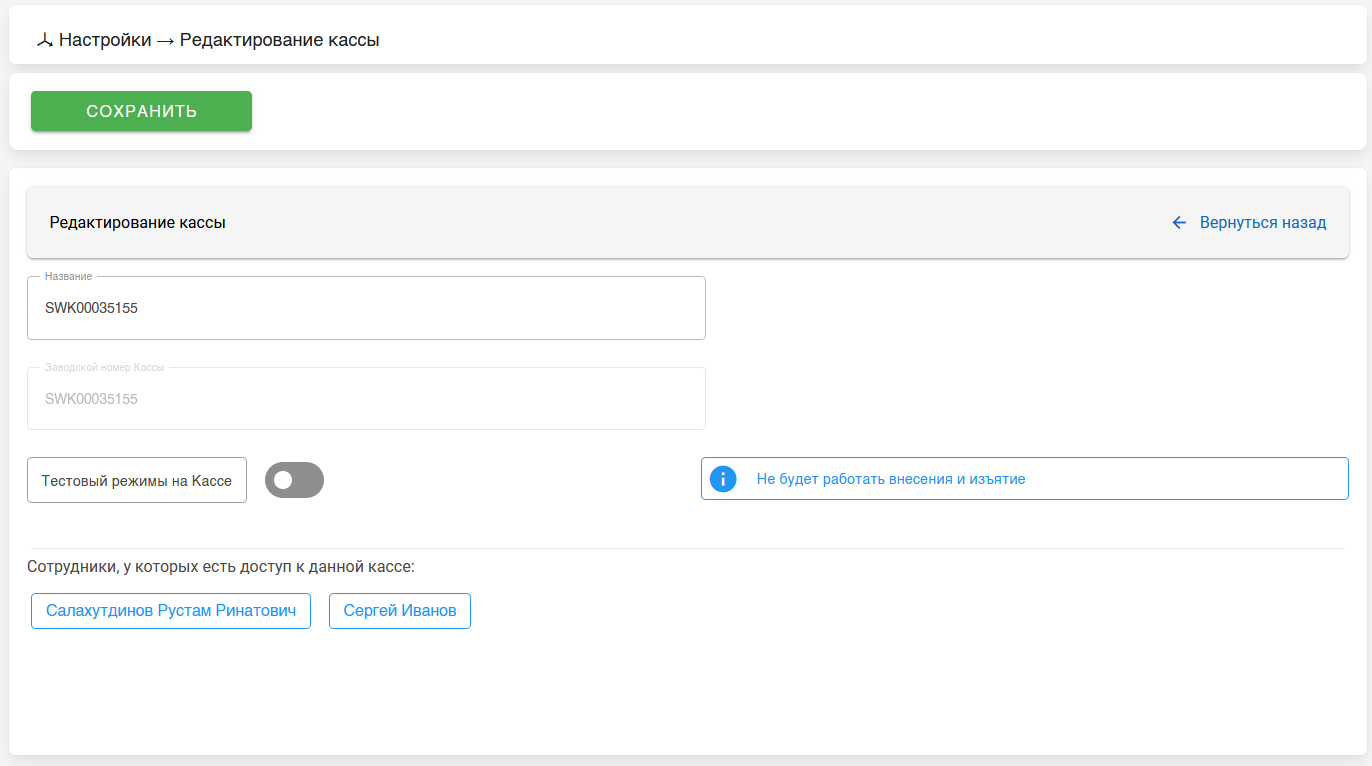The width and height of the screenshot is (1372, 766).
Task: Click the Название input field
Action: 366,308
